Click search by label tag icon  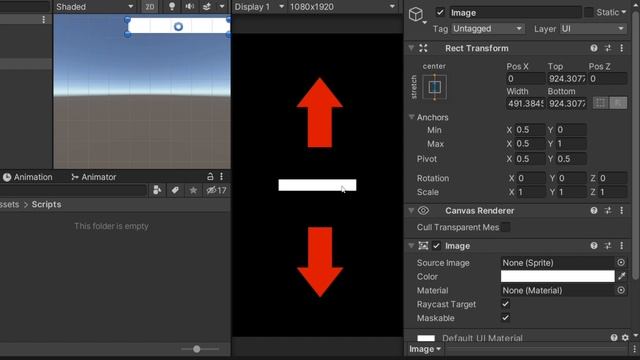tap(175, 190)
